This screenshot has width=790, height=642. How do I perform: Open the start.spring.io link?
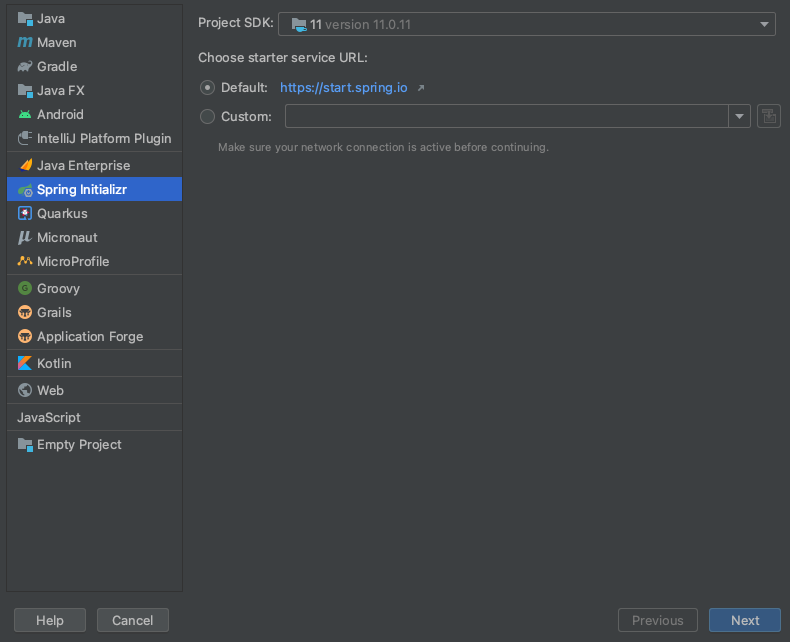pyautogui.click(x=344, y=88)
